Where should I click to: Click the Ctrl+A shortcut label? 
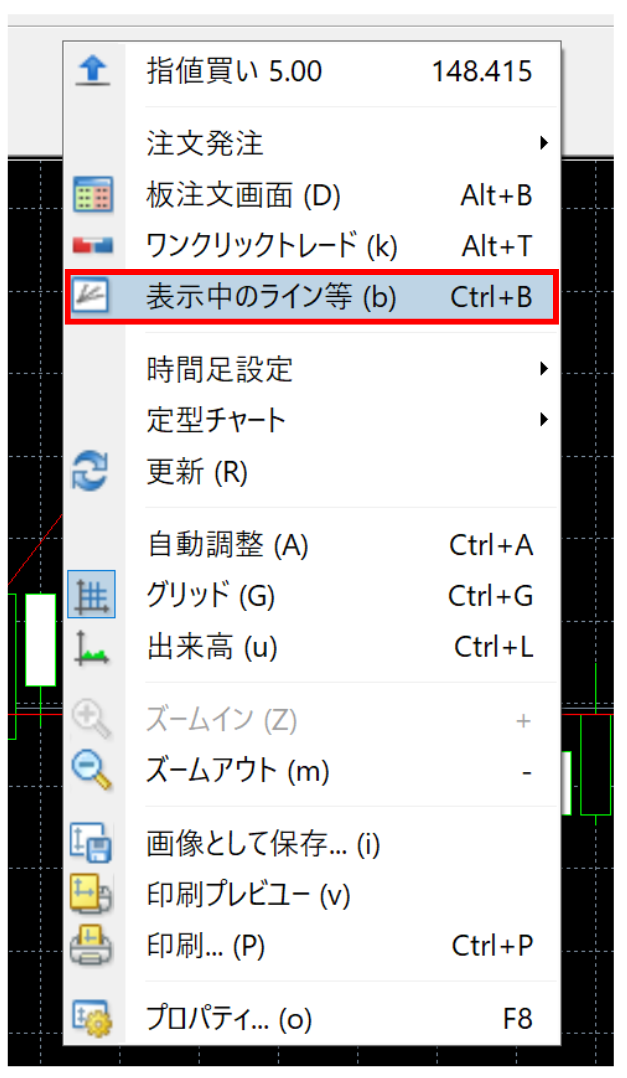point(491,545)
